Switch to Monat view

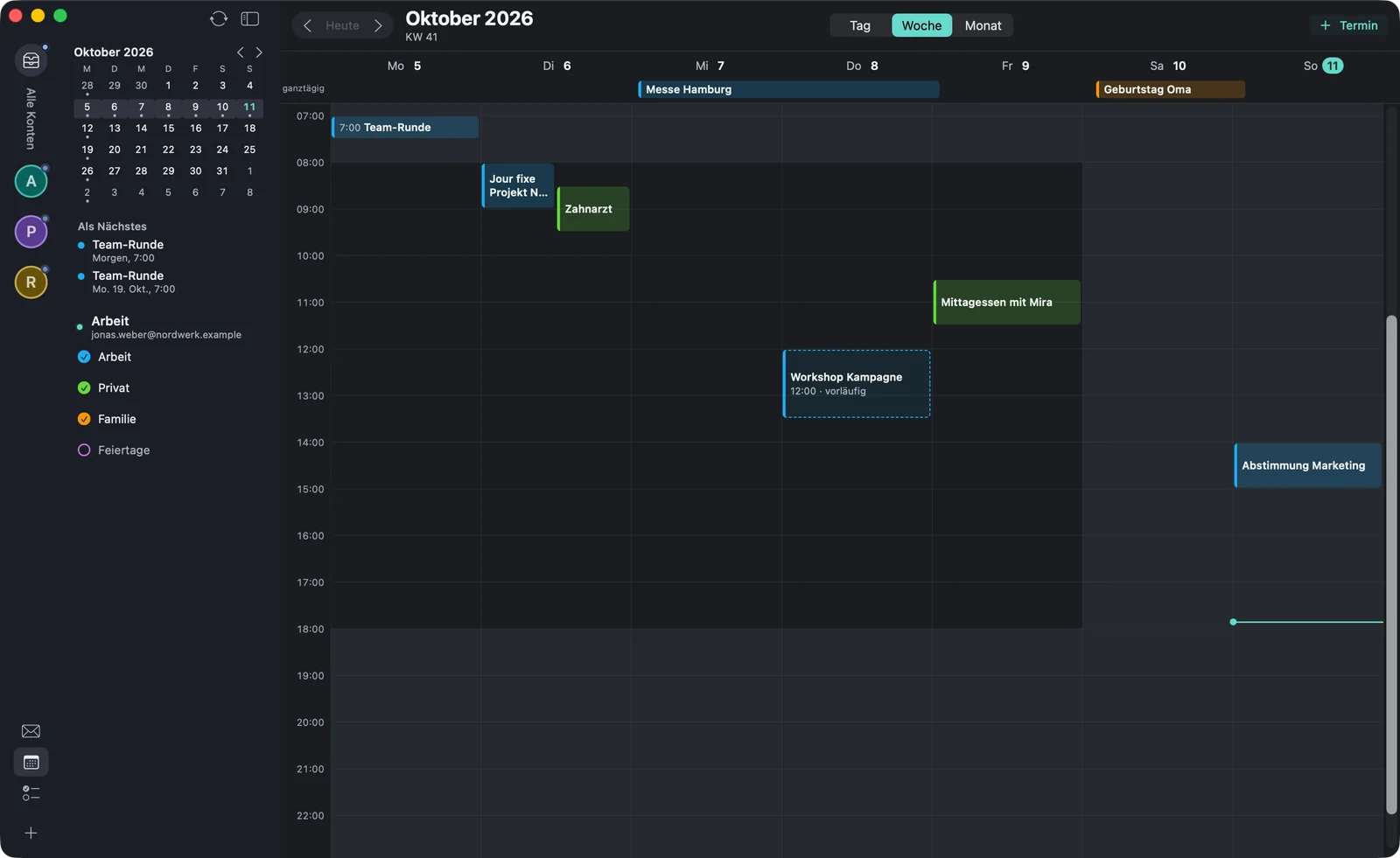pyautogui.click(x=983, y=25)
